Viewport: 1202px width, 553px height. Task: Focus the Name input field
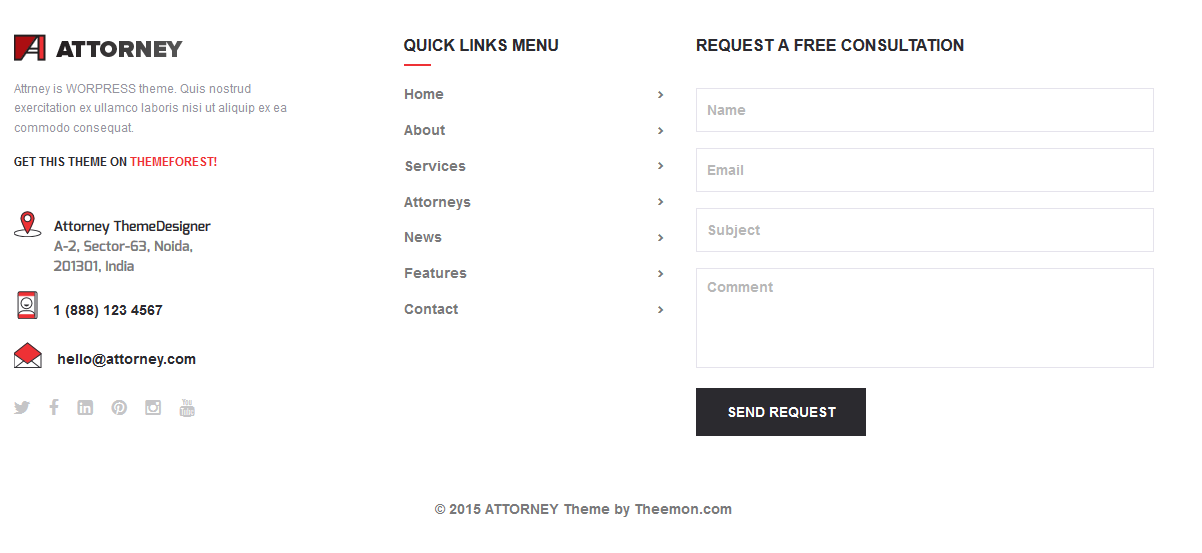point(924,110)
